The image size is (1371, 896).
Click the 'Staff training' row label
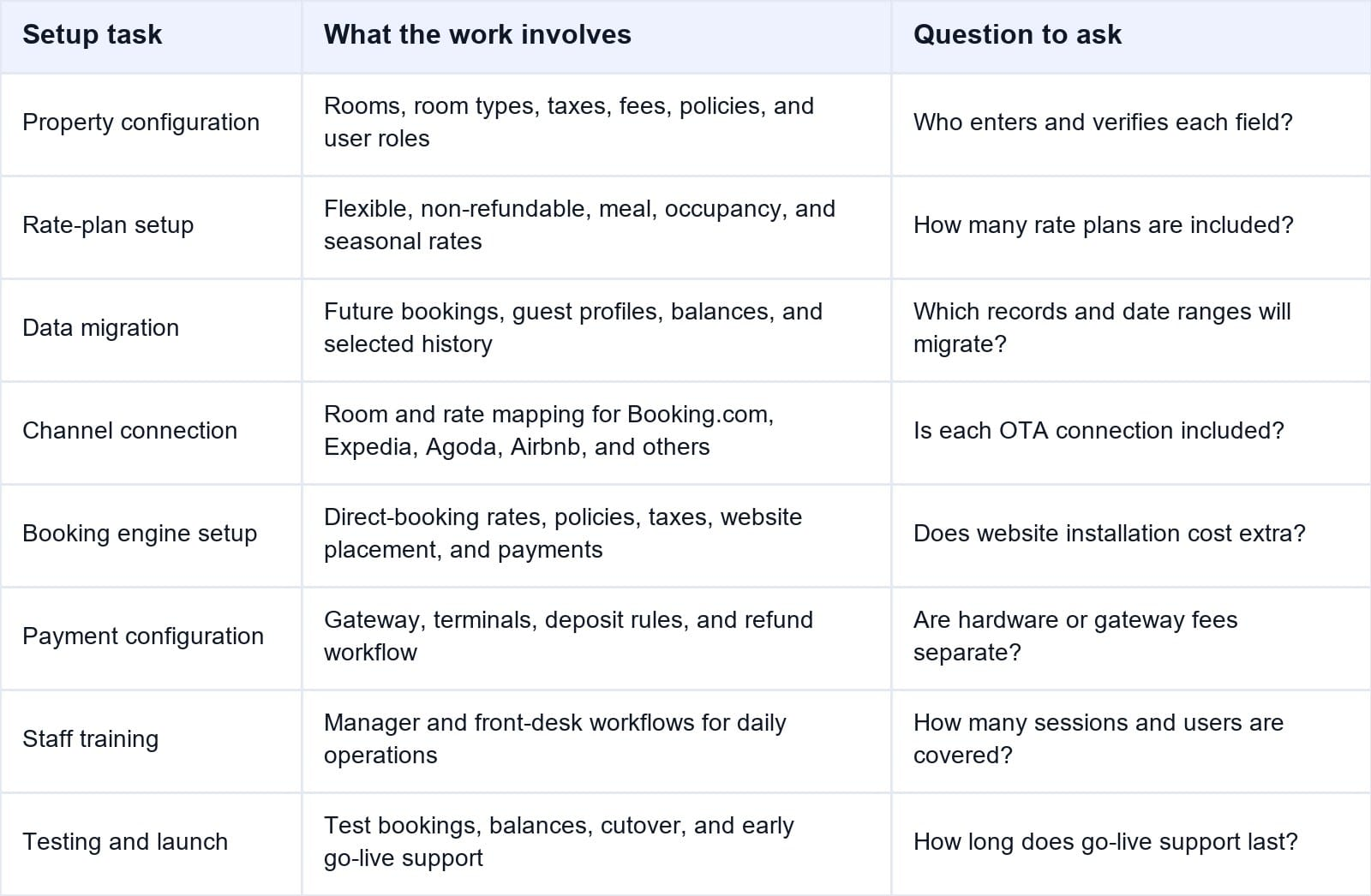(x=90, y=739)
